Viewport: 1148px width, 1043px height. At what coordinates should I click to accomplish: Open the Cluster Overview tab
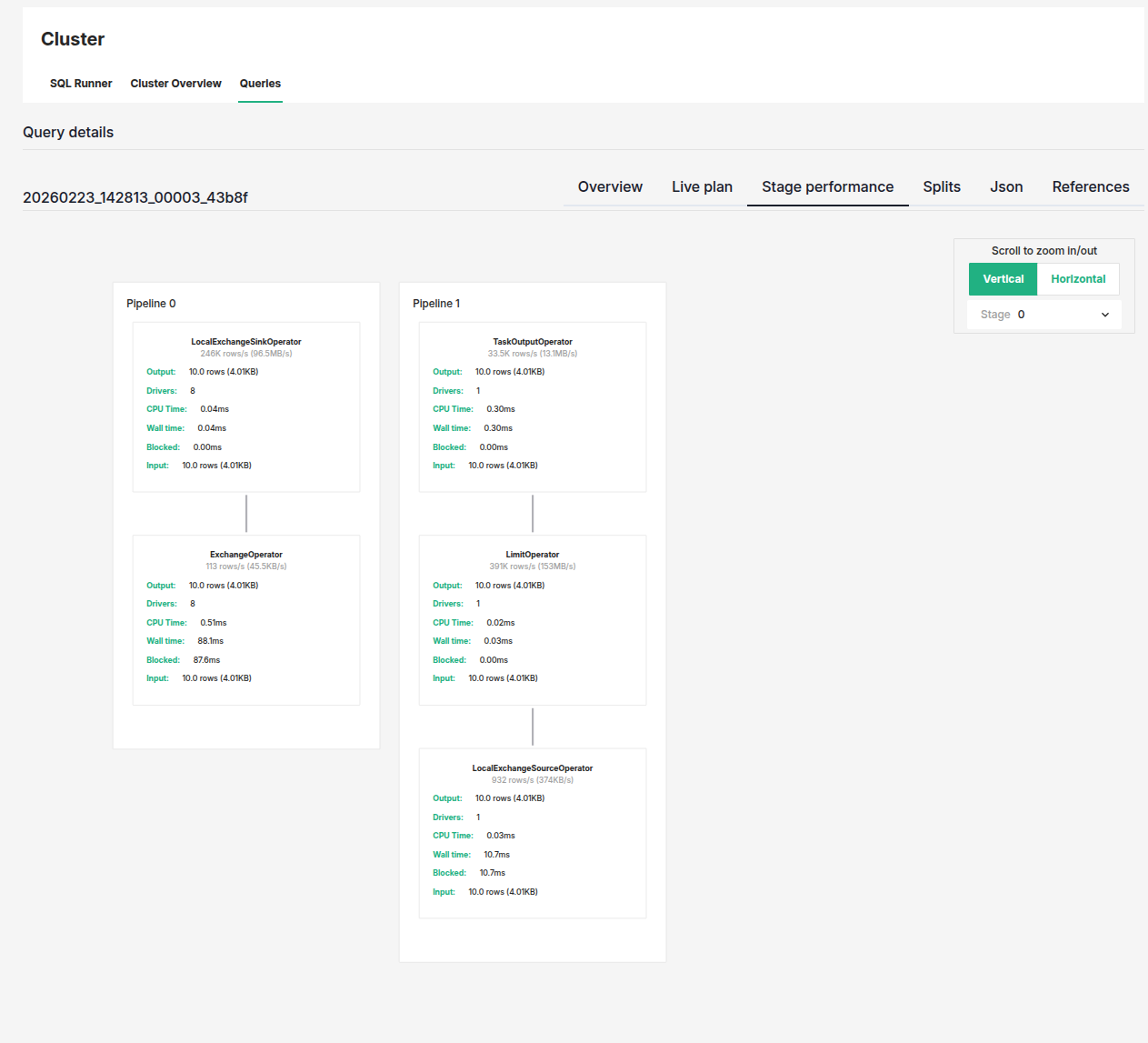click(x=175, y=83)
